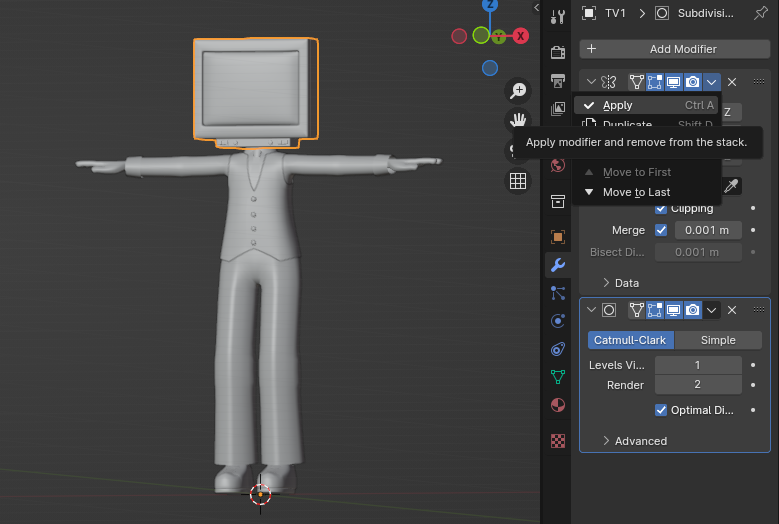The width and height of the screenshot is (779, 524).
Task: Toggle Subdivision modifier On Cage display
Action: (x=636, y=310)
